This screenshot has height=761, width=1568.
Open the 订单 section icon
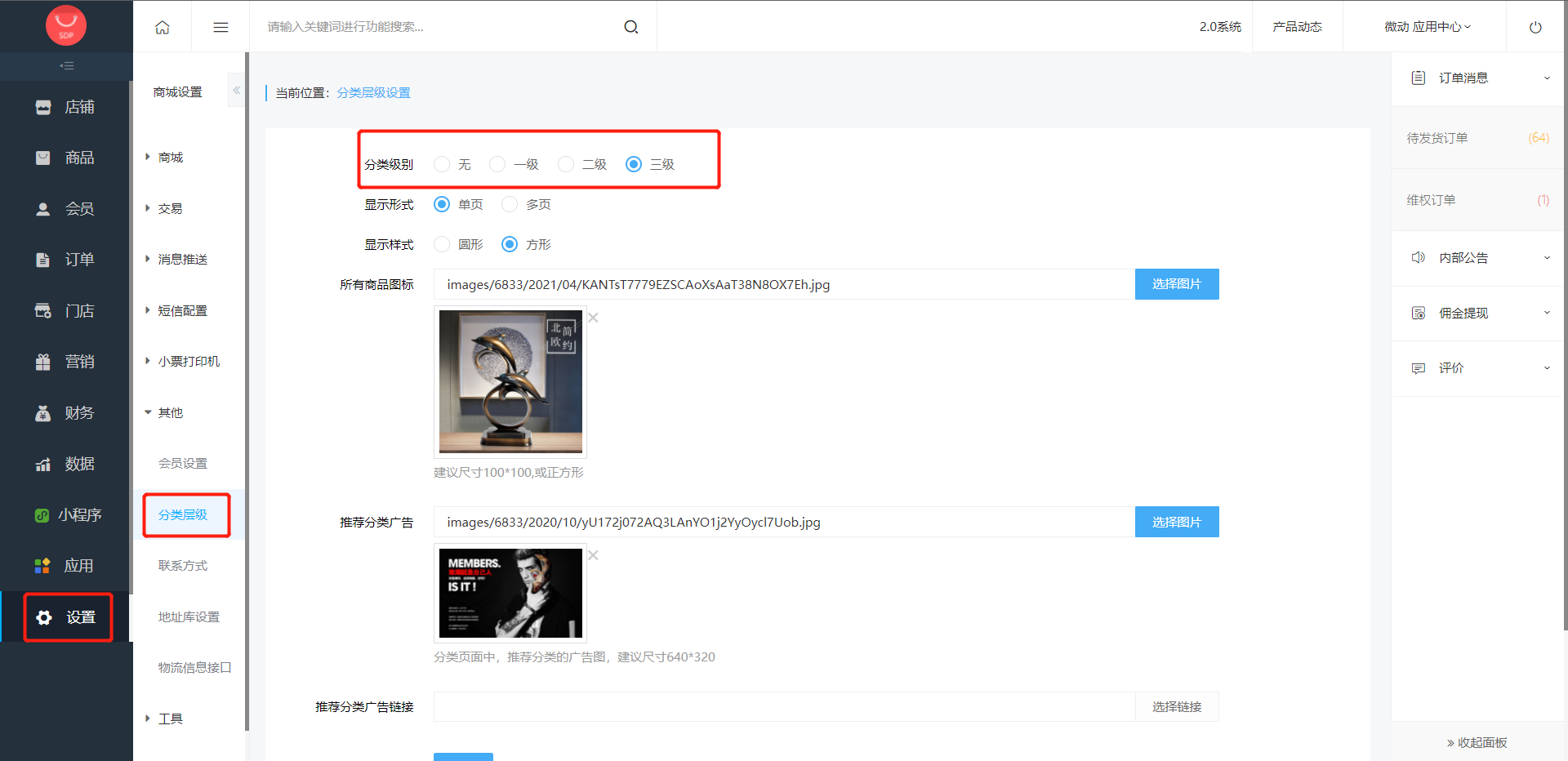pyautogui.click(x=43, y=260)
